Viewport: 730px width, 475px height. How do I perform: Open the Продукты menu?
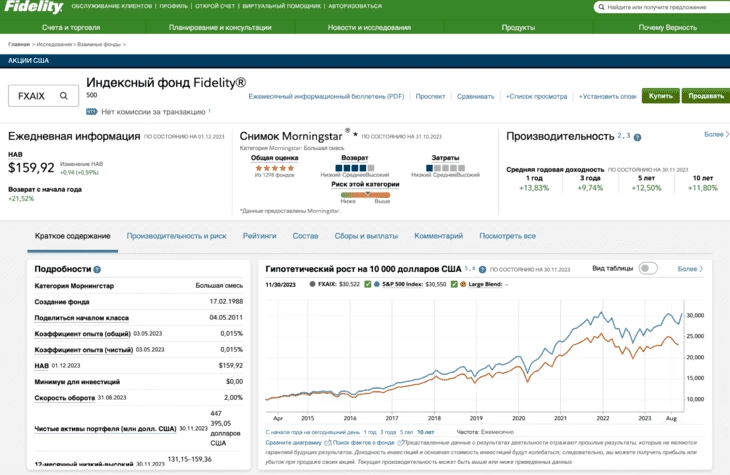tap(518, 27)
